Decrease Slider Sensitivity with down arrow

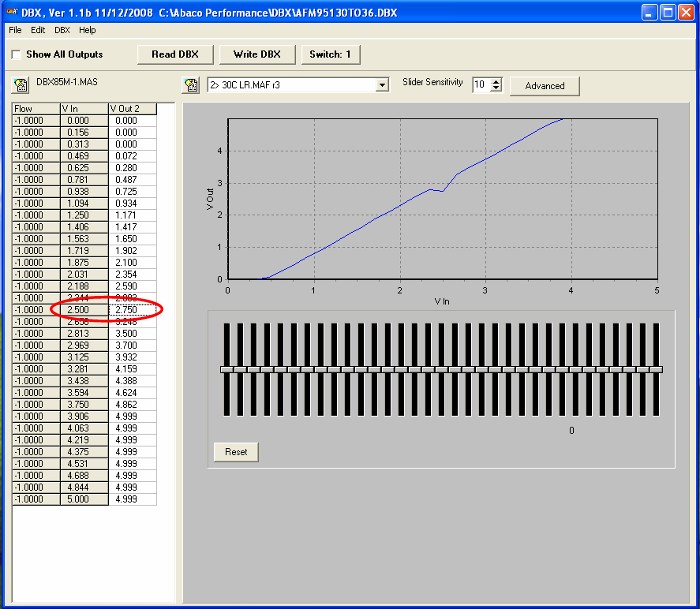[x=495, y=89]
